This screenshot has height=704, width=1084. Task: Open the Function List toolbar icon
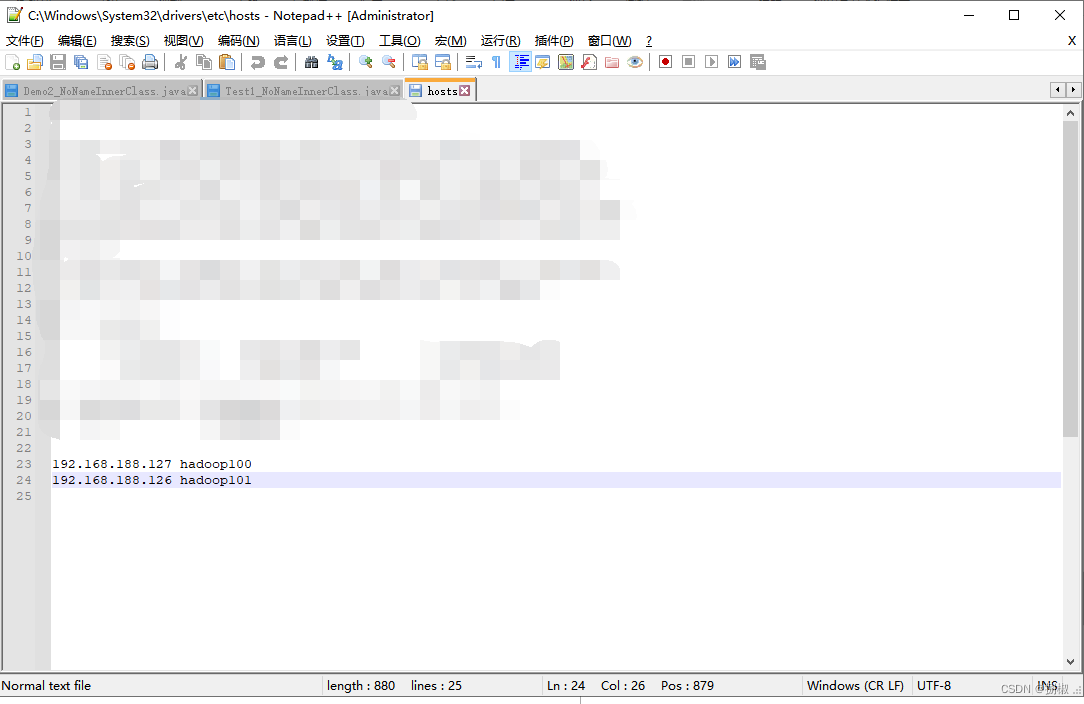(x=589, y=62)
